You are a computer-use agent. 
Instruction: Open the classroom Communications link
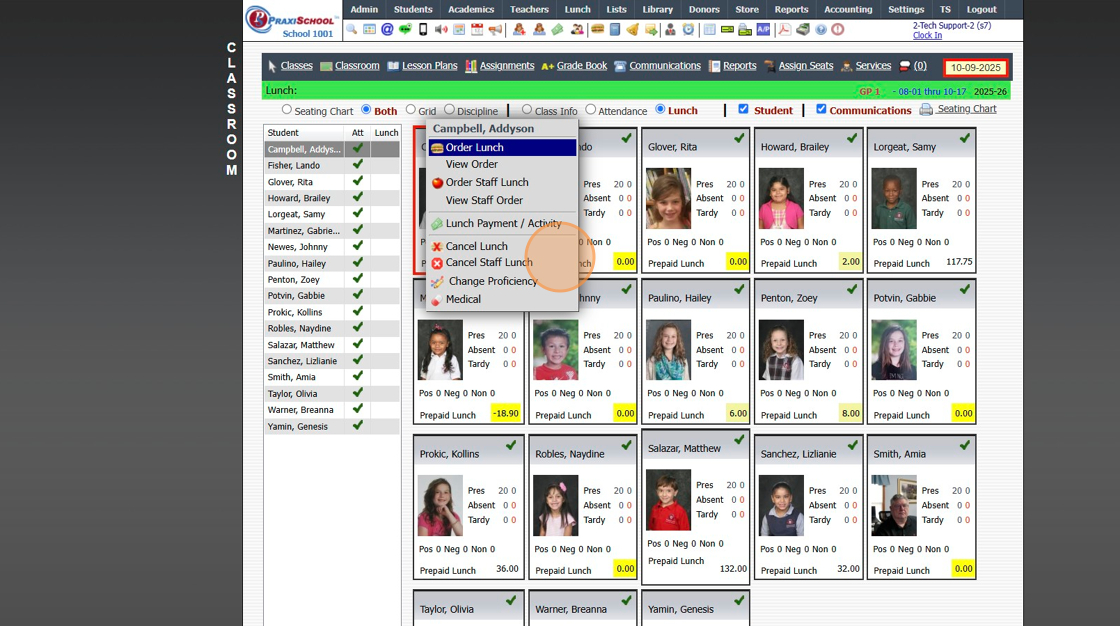tap(665, 66)
